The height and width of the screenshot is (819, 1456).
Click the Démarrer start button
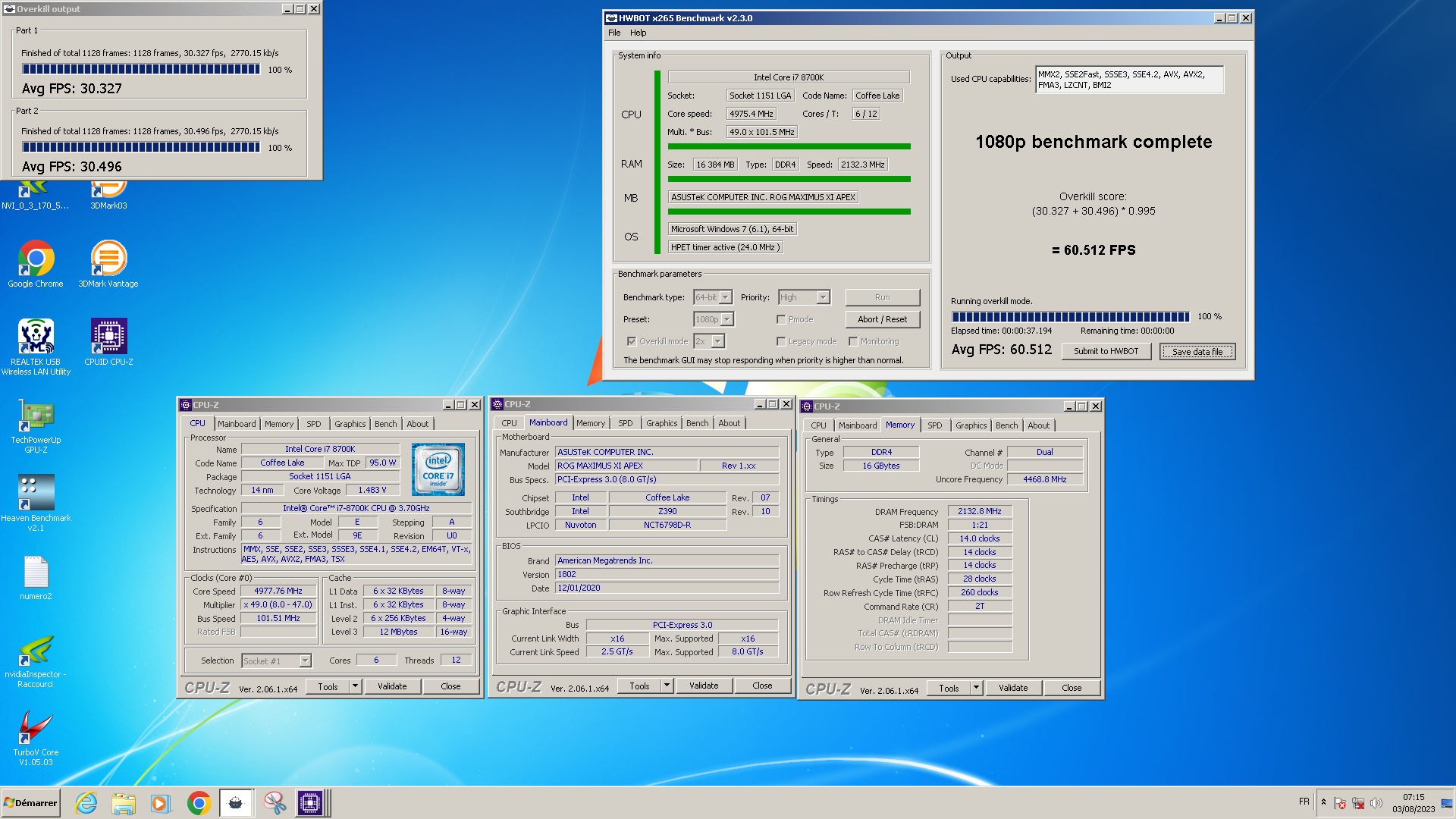(x=30, y=803)
